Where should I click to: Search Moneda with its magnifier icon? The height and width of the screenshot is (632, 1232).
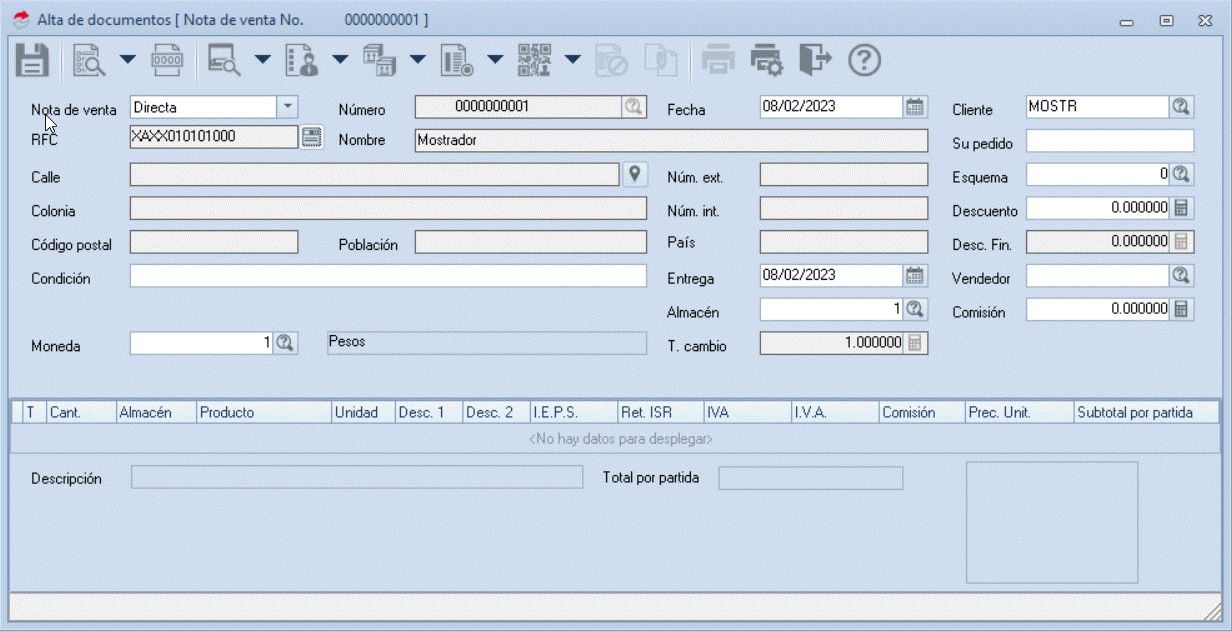pos(285,343)
